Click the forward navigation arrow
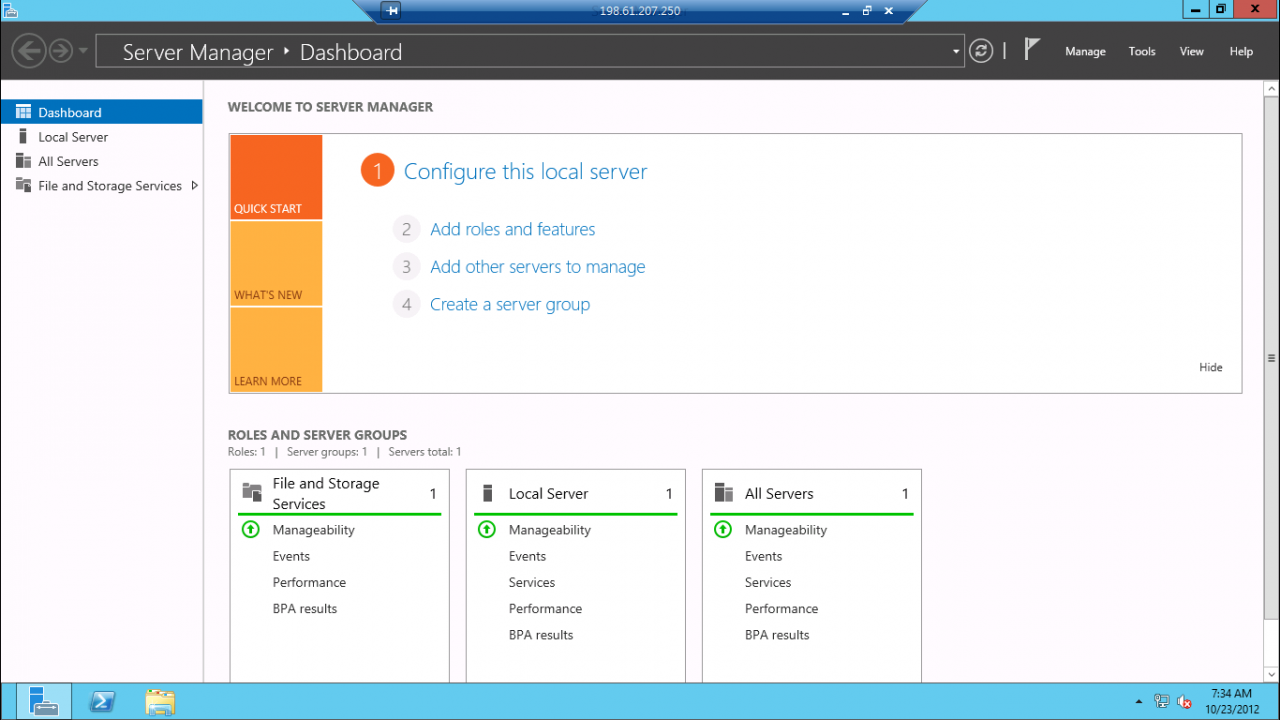This screenshot has width=1280, height=720. pyautogui.click(x=61, y=51)
